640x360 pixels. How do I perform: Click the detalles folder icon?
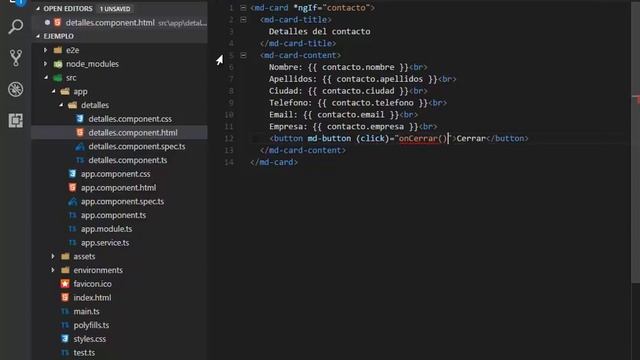pos(73,105)
